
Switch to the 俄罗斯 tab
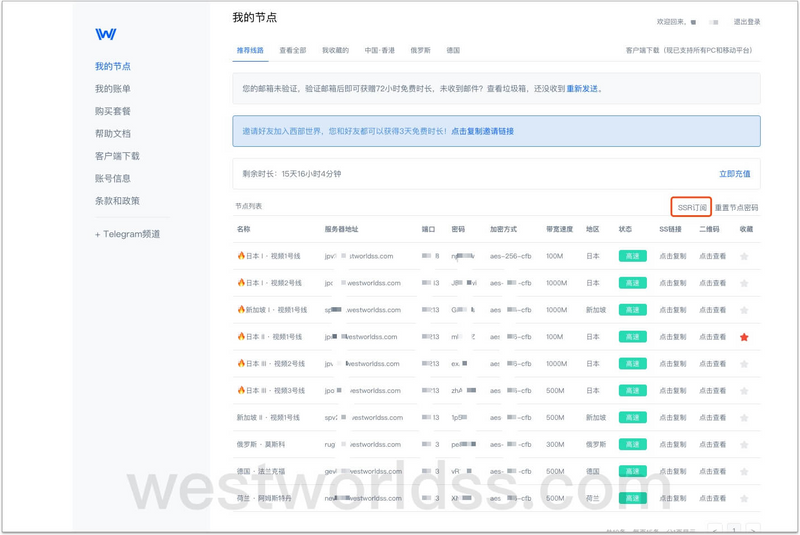pos(420,50)
